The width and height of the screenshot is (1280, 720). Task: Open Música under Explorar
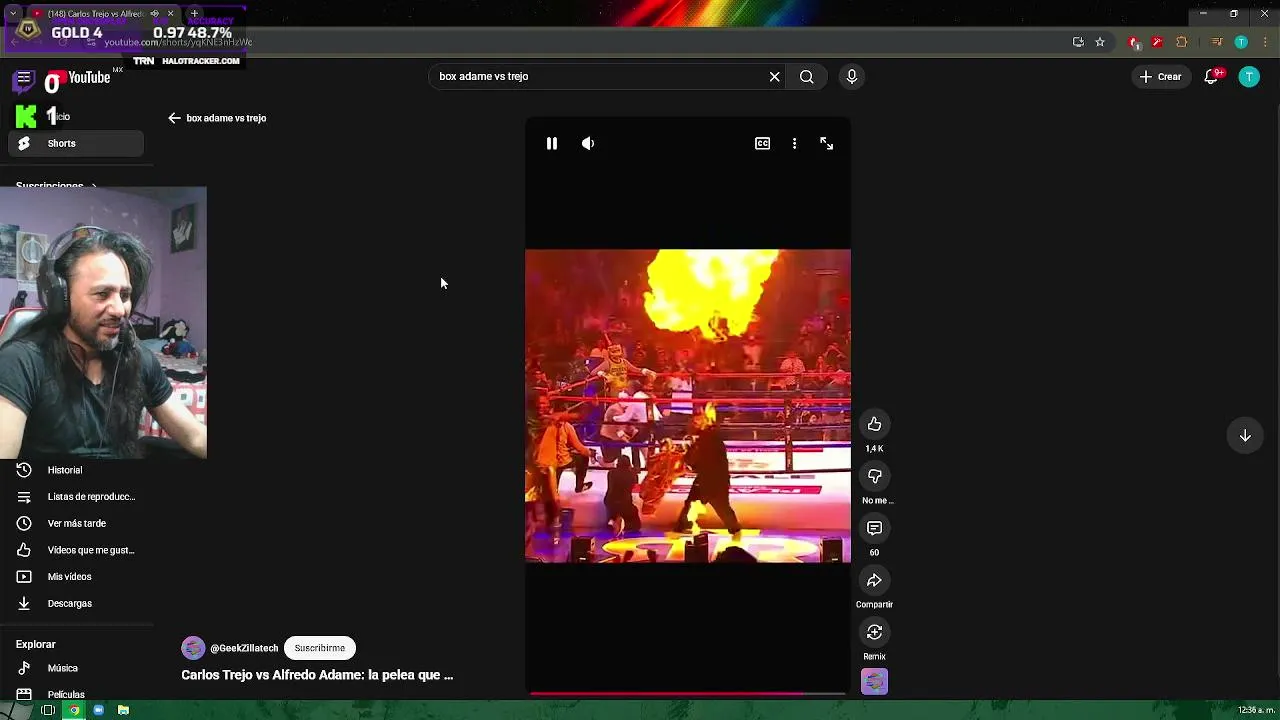tap(76, 668)
